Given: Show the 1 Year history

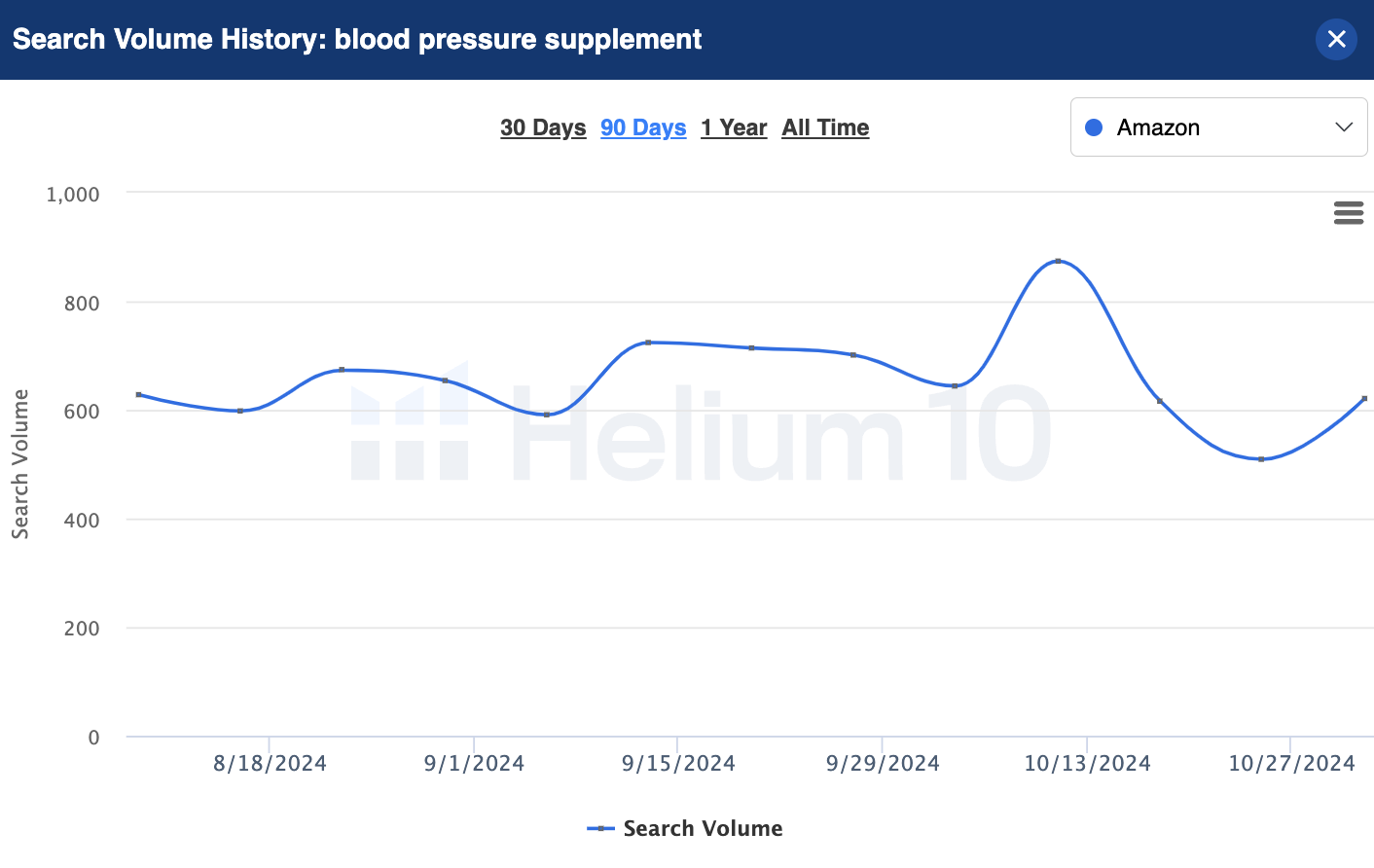Looking at the screenshot, I should pyautogui.click(x=734, y=127).
